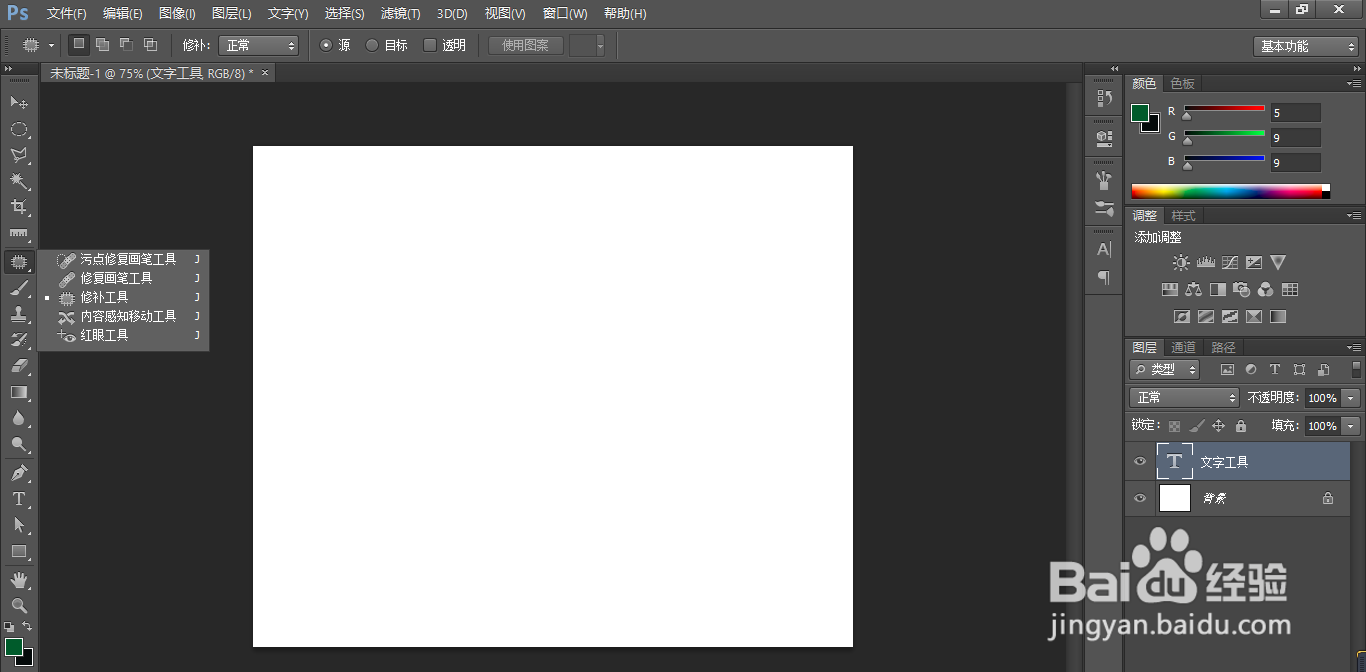Switch to the 通道 tab
Viewport: 1366px width, 672px height.
coord(1184,348)
